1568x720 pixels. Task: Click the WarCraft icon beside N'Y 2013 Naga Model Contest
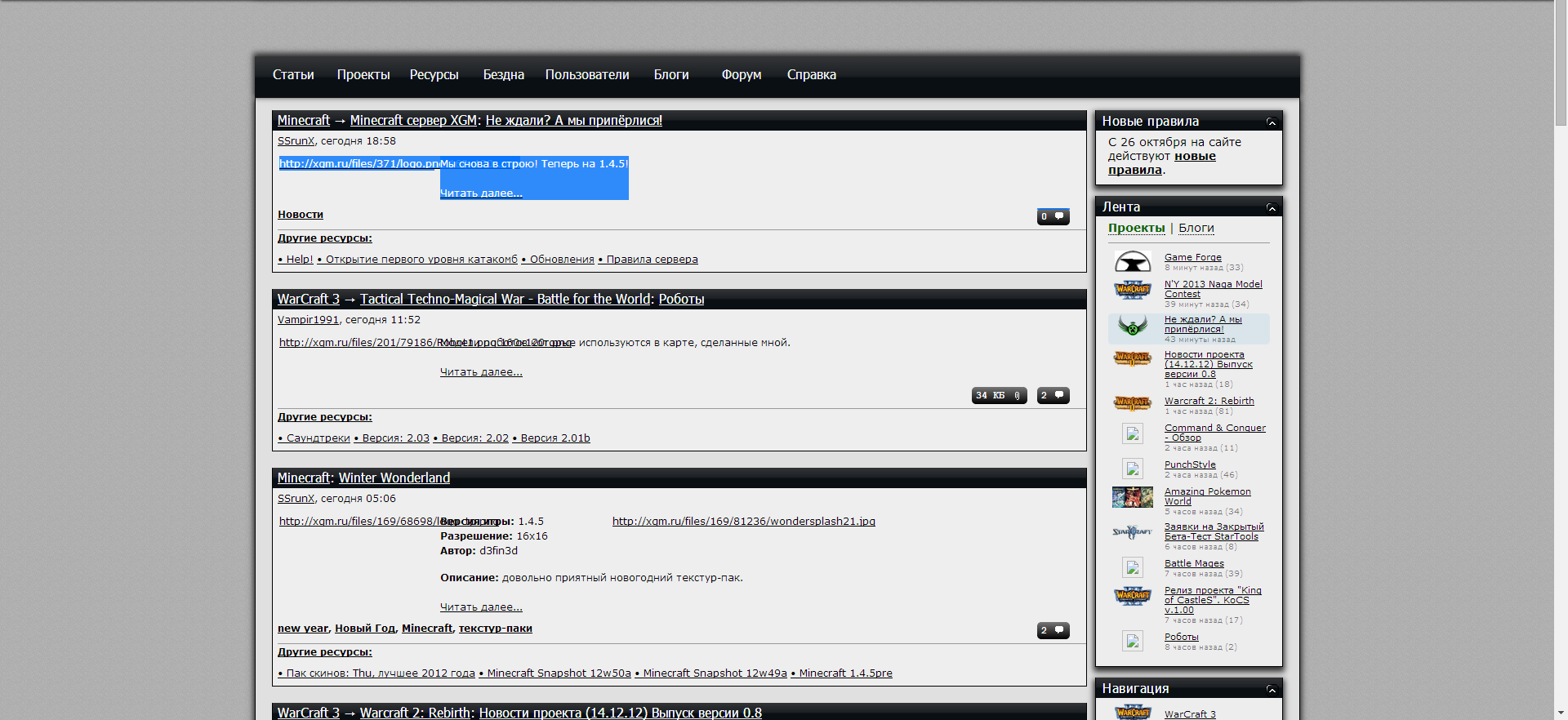(1133, 290)
